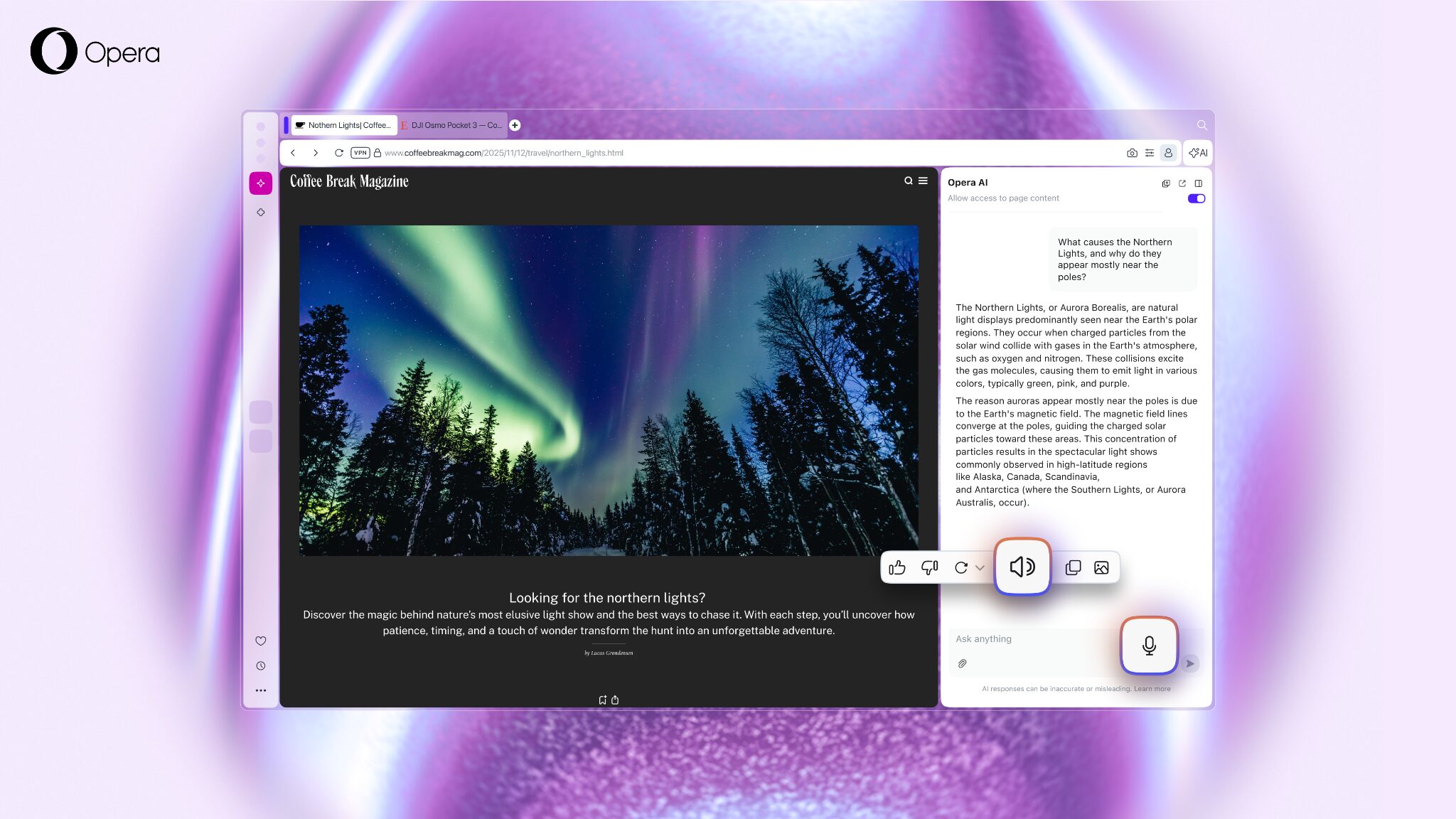Click the Learn more link

coord(1152,689)
